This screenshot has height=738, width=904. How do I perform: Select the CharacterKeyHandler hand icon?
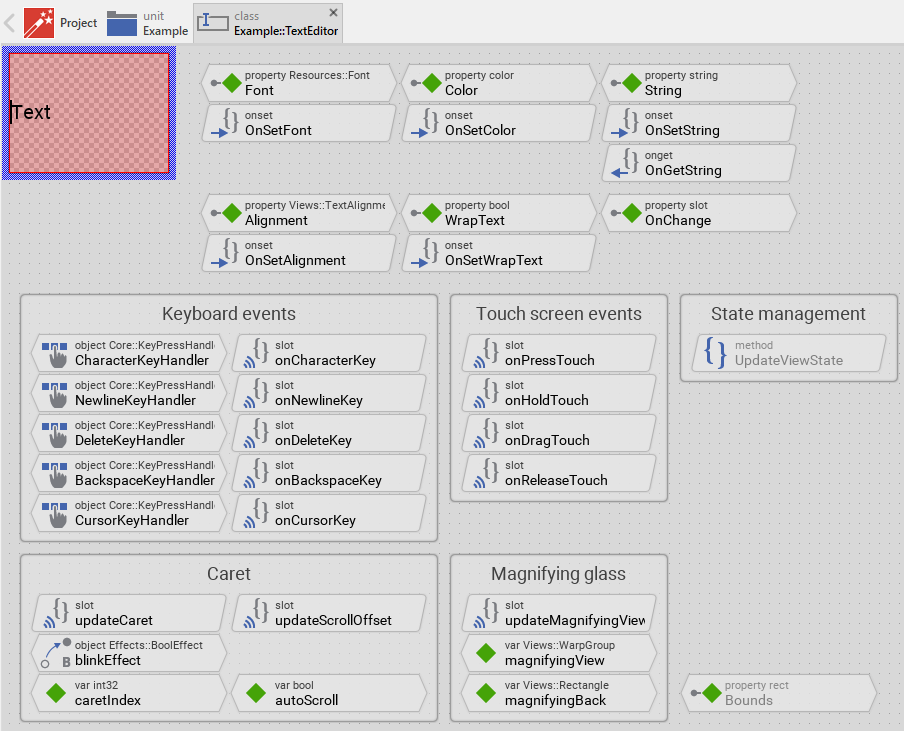click(55, 353)
